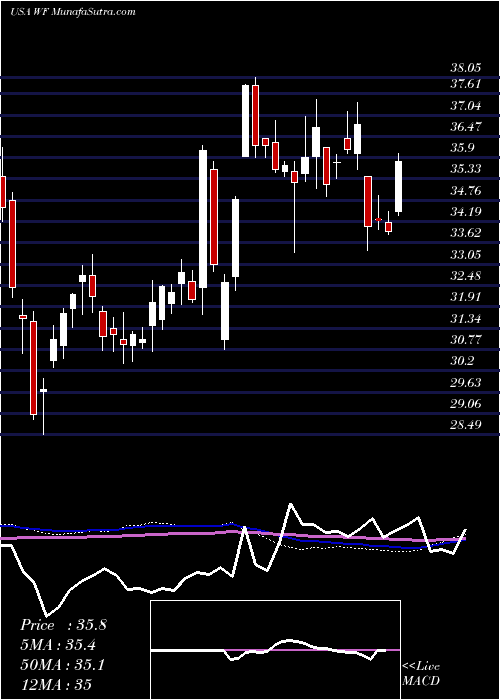Screen dimensions: 500x700
Task: Click the 33.05 price axis label
Action: pos(465,255)
